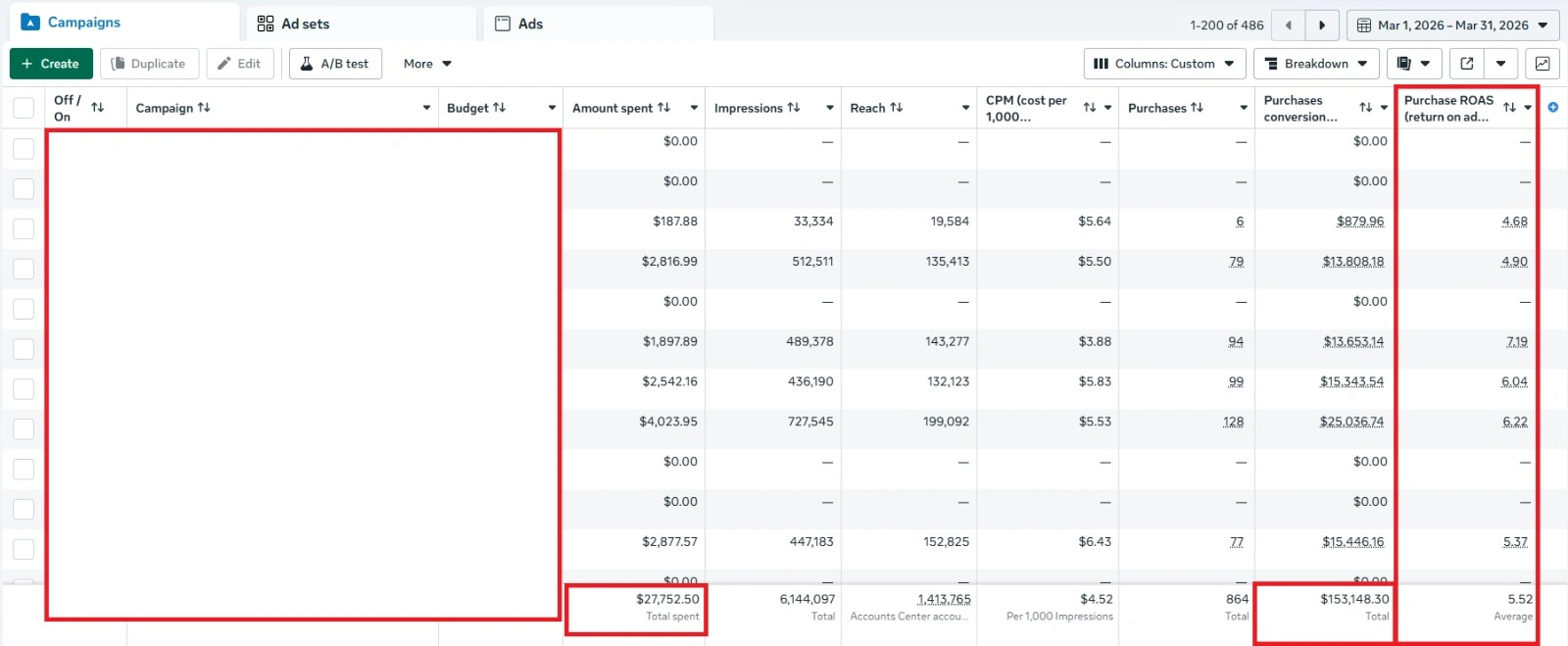Start an A/B test
1568x646 pixels.
335,64
